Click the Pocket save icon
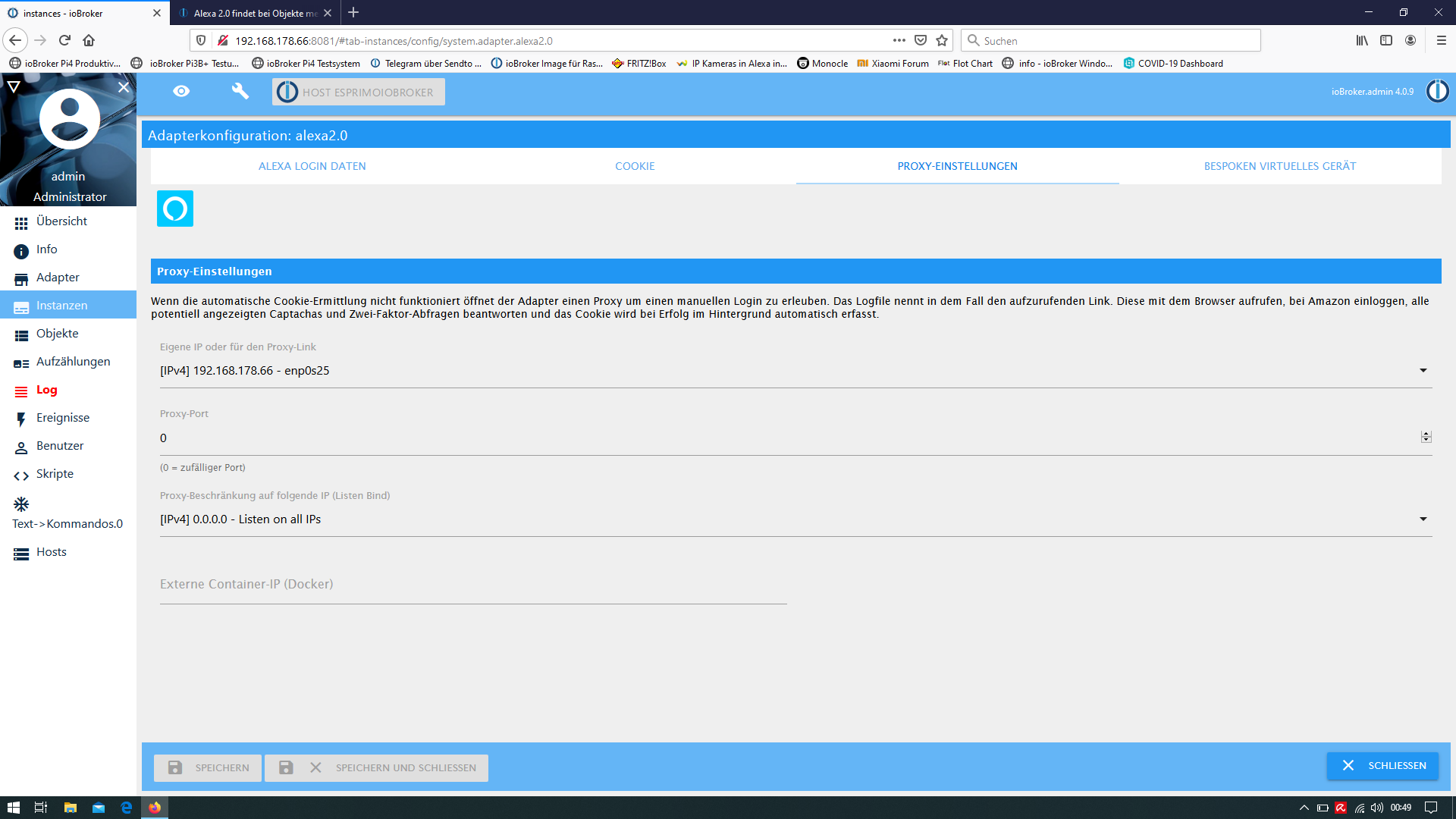 click(921, 40)
